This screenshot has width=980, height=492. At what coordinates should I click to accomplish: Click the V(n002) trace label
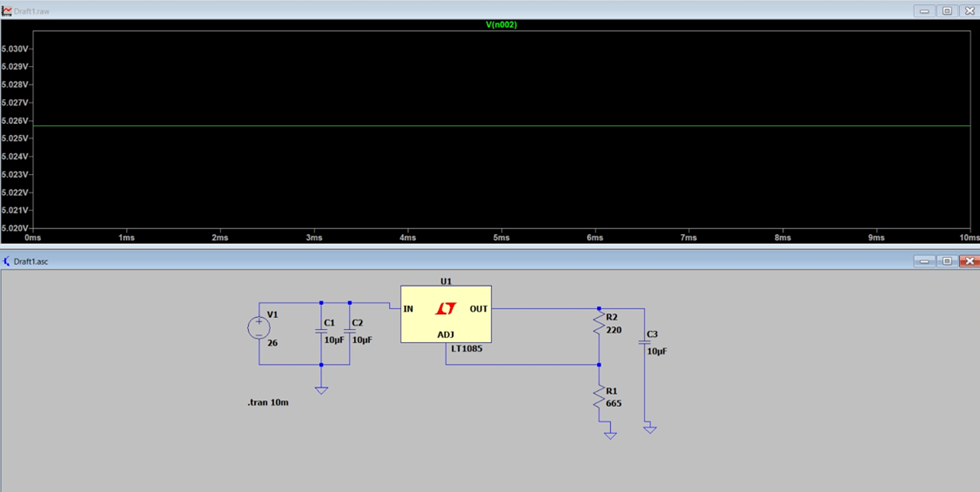[x=501, y=24]
